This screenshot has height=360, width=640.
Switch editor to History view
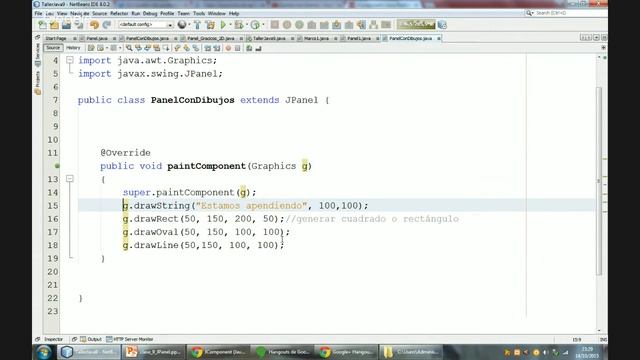tap(73, 48)
